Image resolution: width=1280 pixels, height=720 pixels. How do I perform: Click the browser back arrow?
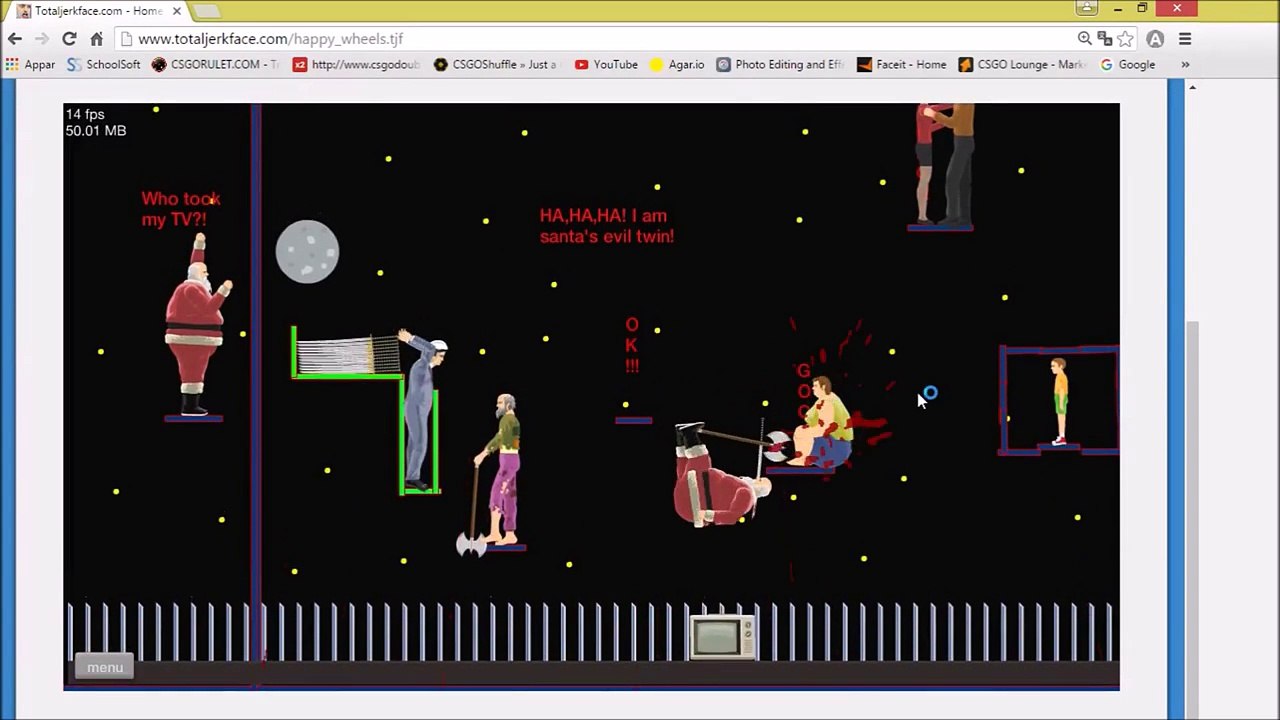pyautogui.click(x=15, y=39)
